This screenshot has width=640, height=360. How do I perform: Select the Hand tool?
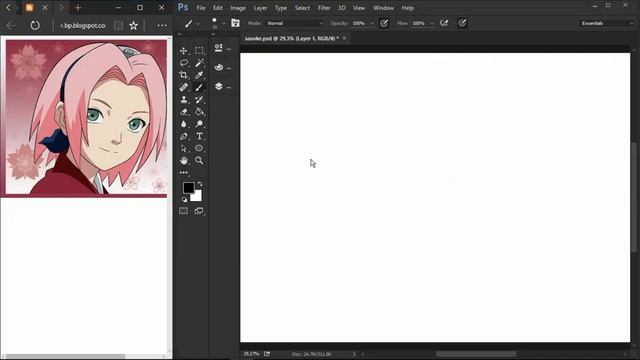point(184,160)
